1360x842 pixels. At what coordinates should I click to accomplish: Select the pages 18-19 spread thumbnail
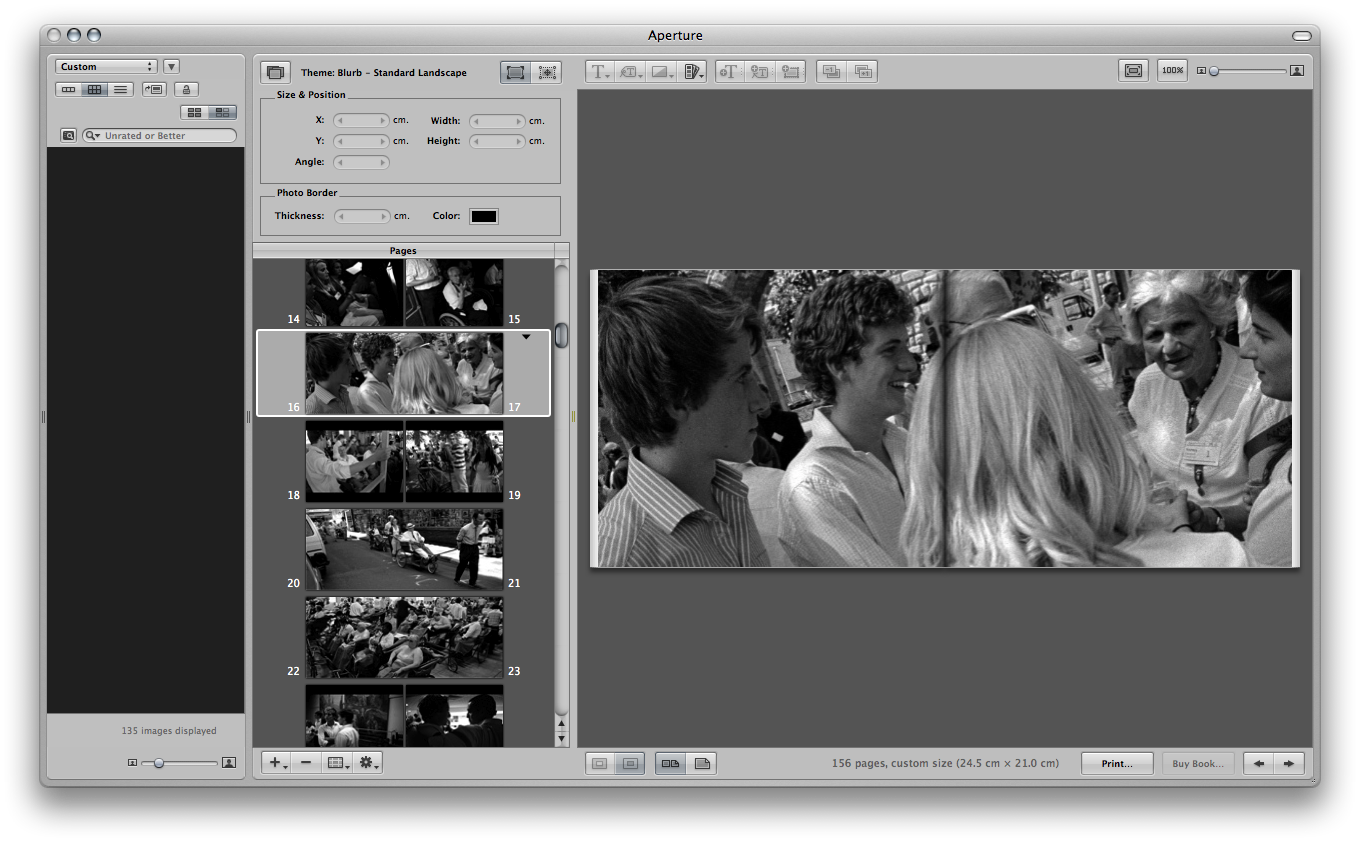click(x=404, y=460)
